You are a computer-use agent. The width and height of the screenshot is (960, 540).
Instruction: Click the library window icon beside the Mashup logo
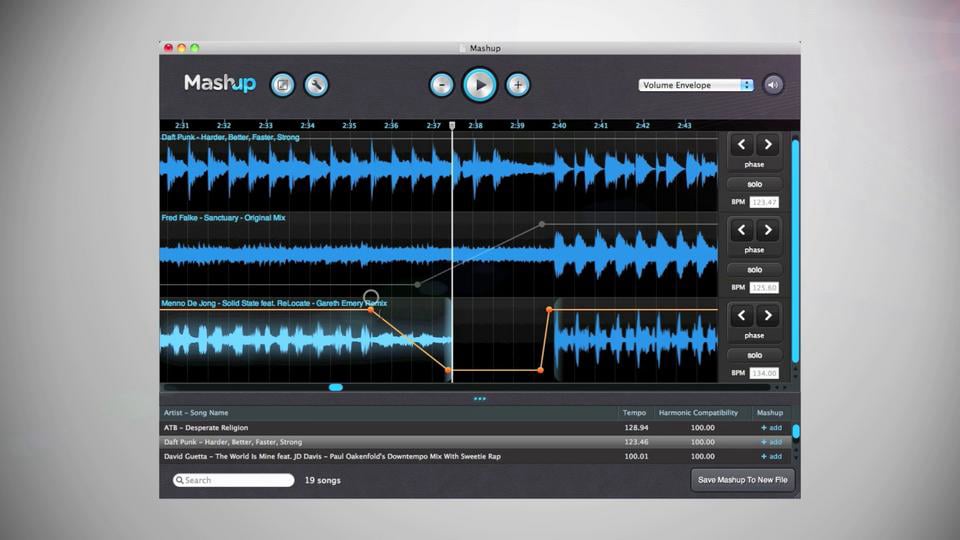tap(282, 84)
